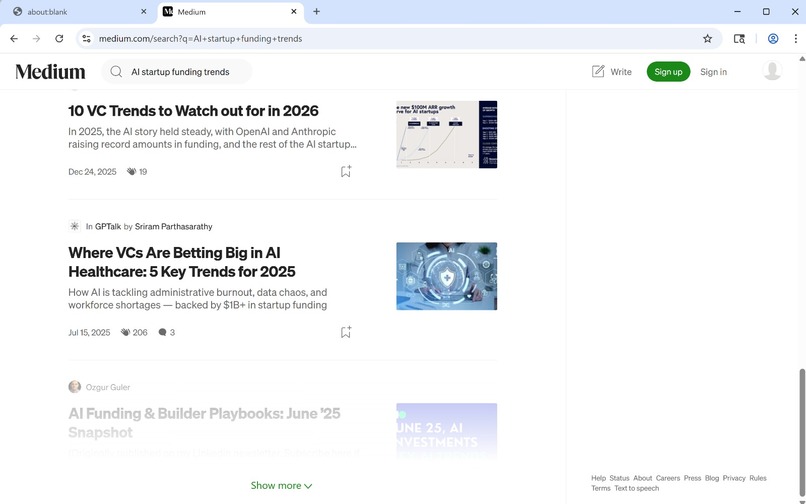This screenshot has height=504, width=806.
Task: Bookmark the AI Healthcare trends article
Action: [345, 332]
